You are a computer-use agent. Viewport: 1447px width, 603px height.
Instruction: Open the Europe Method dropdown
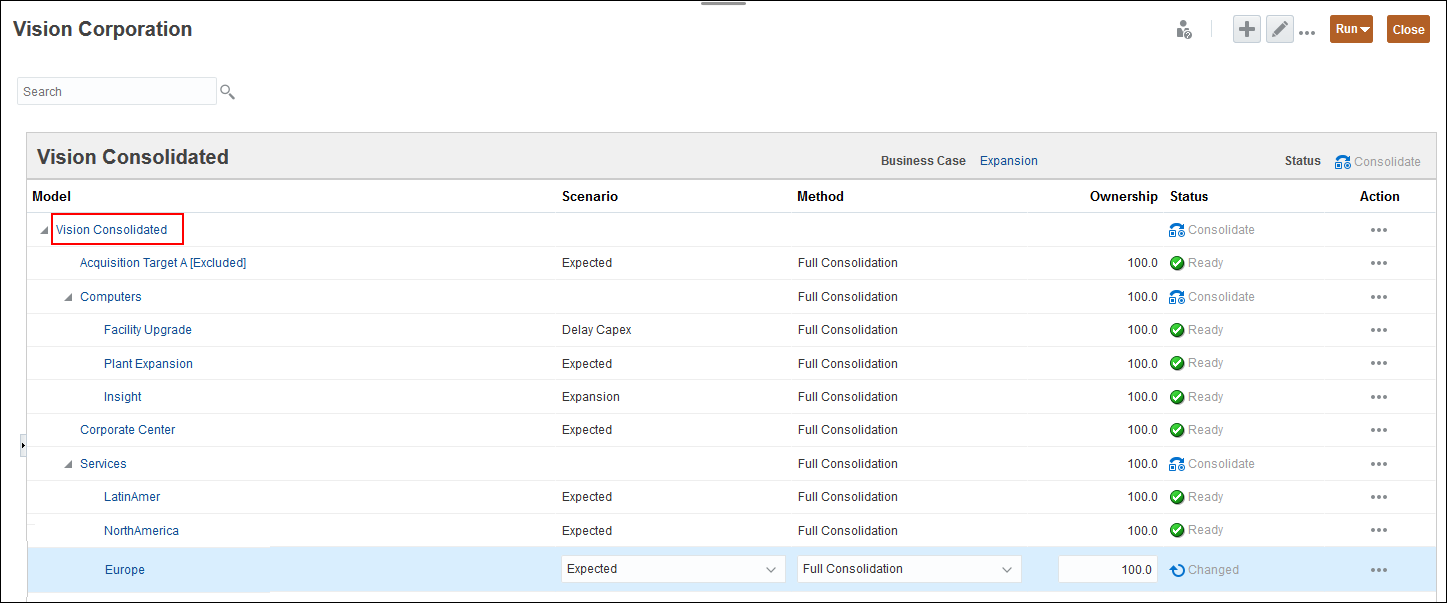pos(1007,570)
